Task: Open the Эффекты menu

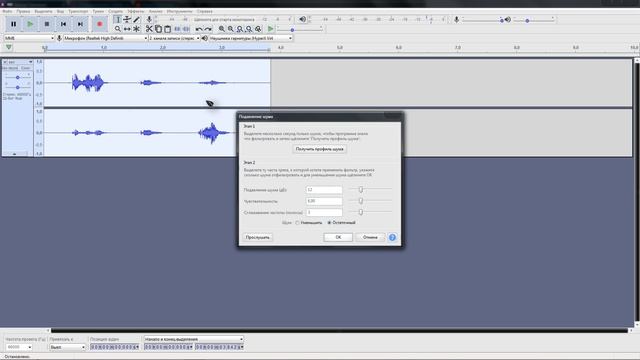Action: [x=136, y=11]
